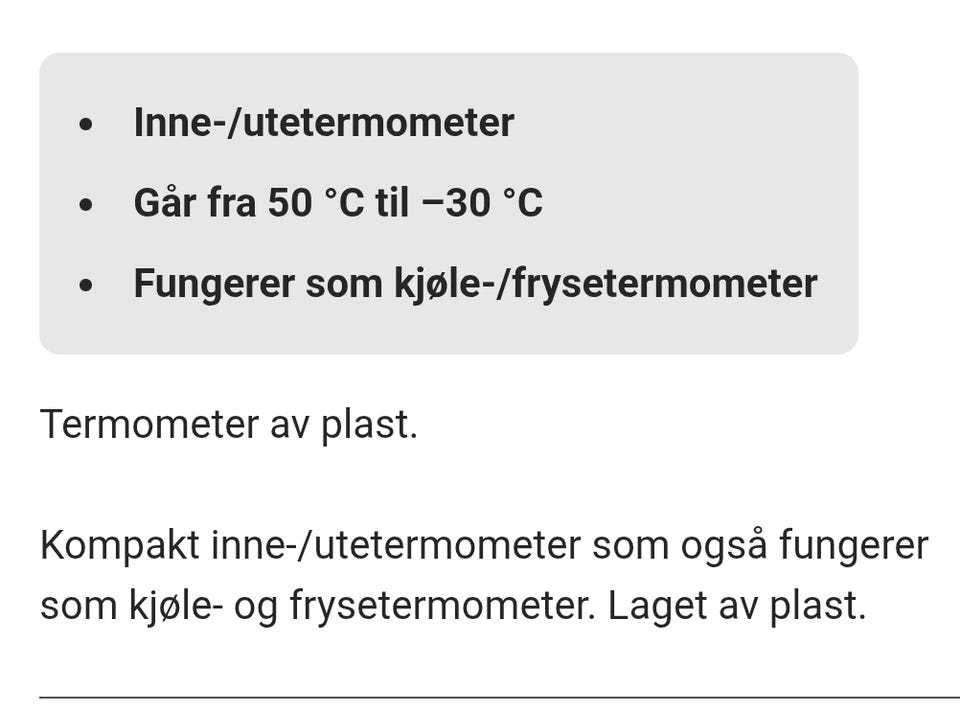Click the word "fungerer" in the description paragraph
The width and height of the screenshot is (960, 711).
[x=854, y=545]
